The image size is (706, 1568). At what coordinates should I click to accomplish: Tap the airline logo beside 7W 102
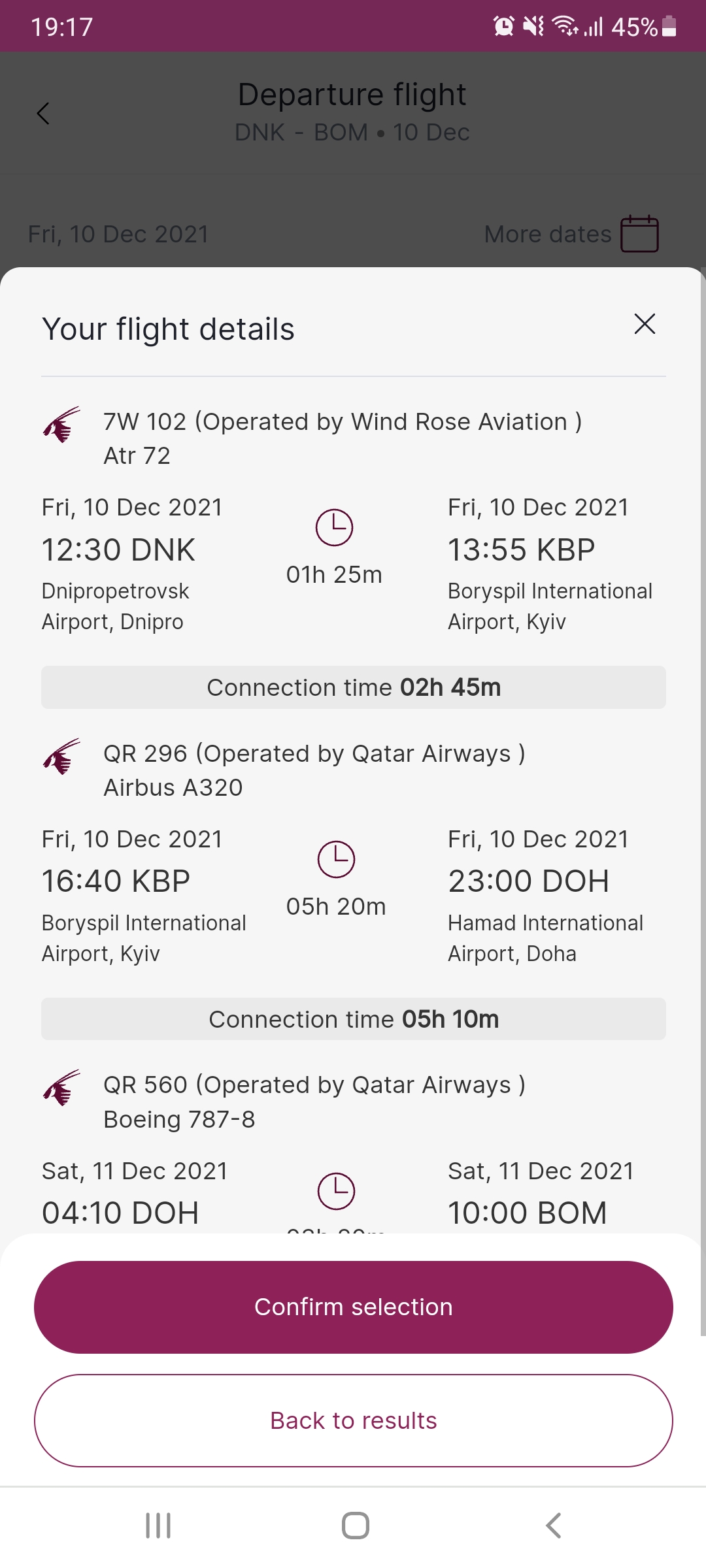point(62,425)
